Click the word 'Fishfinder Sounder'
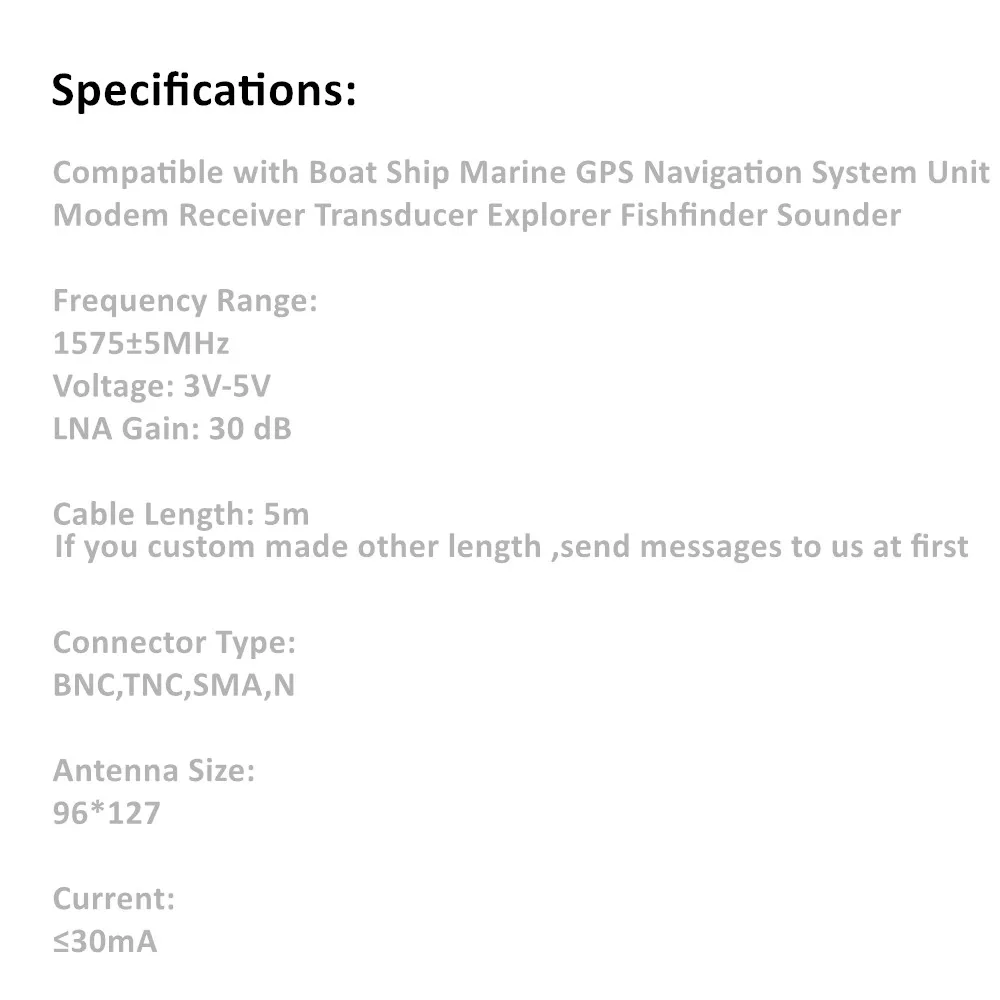1000x1000 pixels. [760, 216]
